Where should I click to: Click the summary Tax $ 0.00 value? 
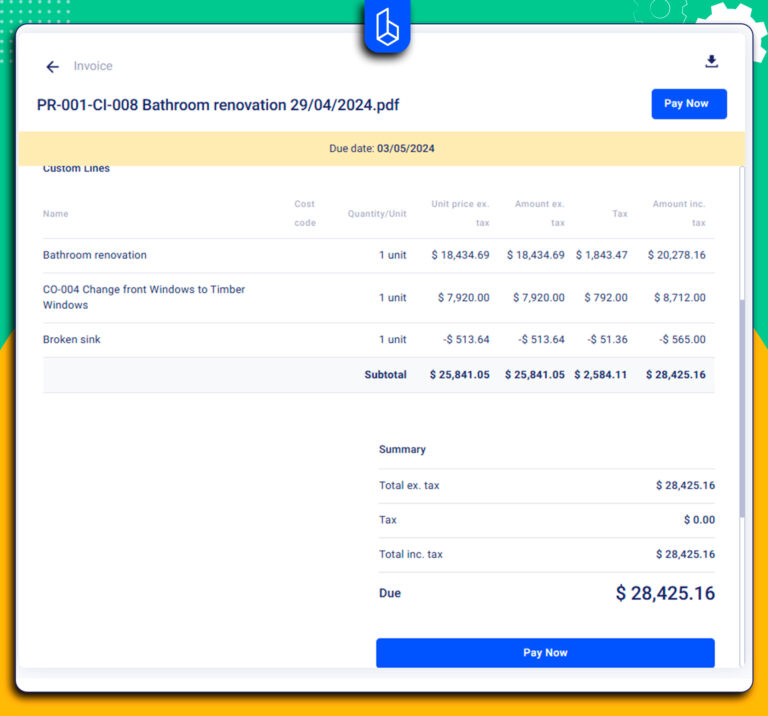pos(699,520)
